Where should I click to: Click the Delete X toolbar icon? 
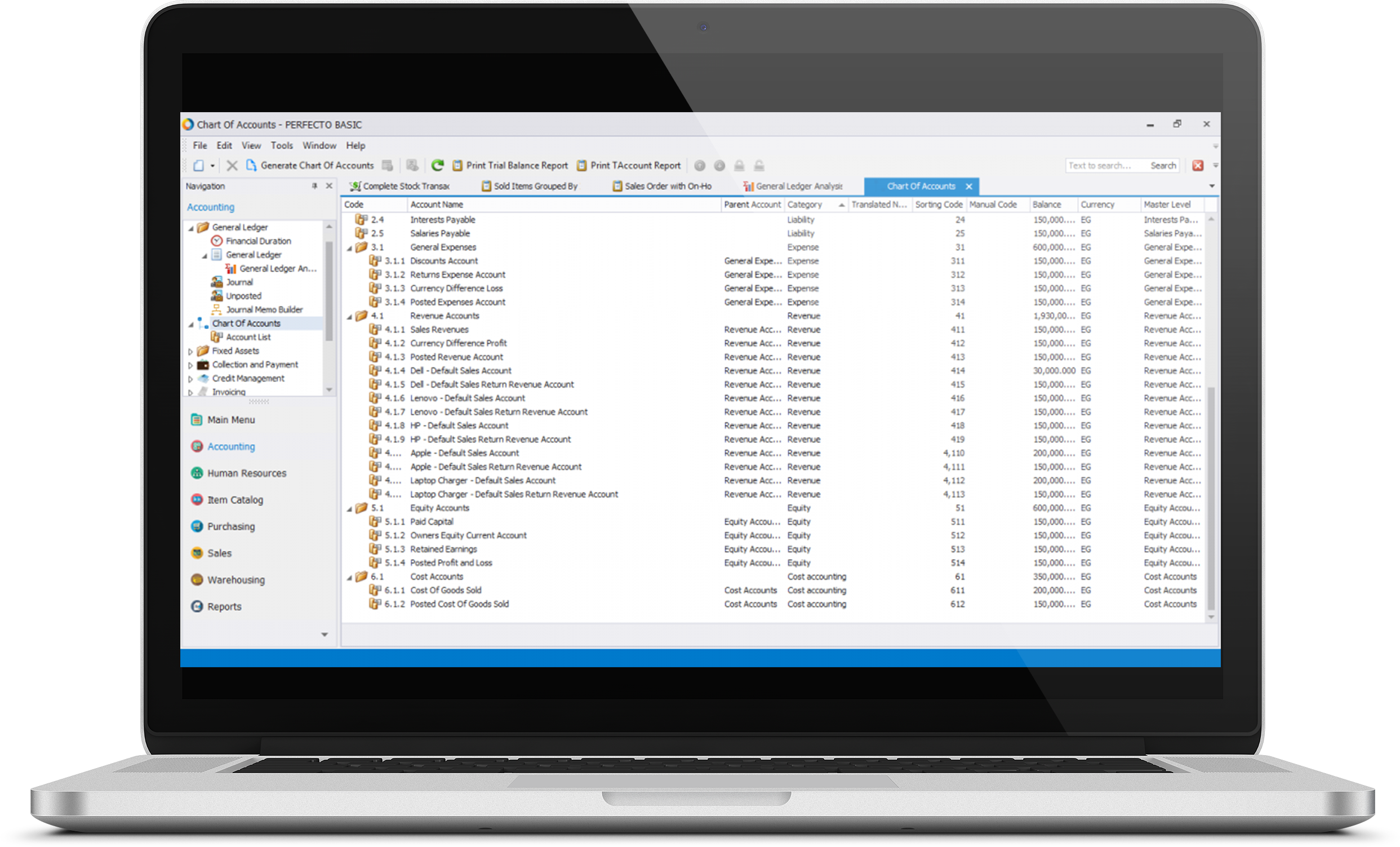(232, 166)
